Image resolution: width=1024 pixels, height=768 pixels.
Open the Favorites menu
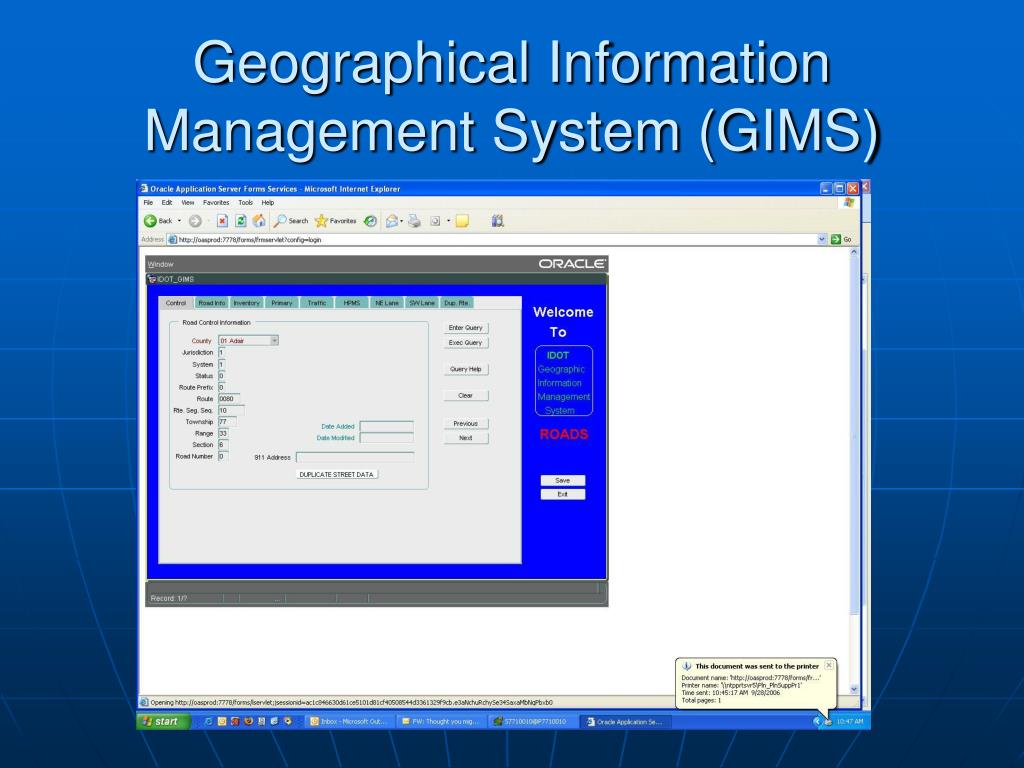(216, 202)
